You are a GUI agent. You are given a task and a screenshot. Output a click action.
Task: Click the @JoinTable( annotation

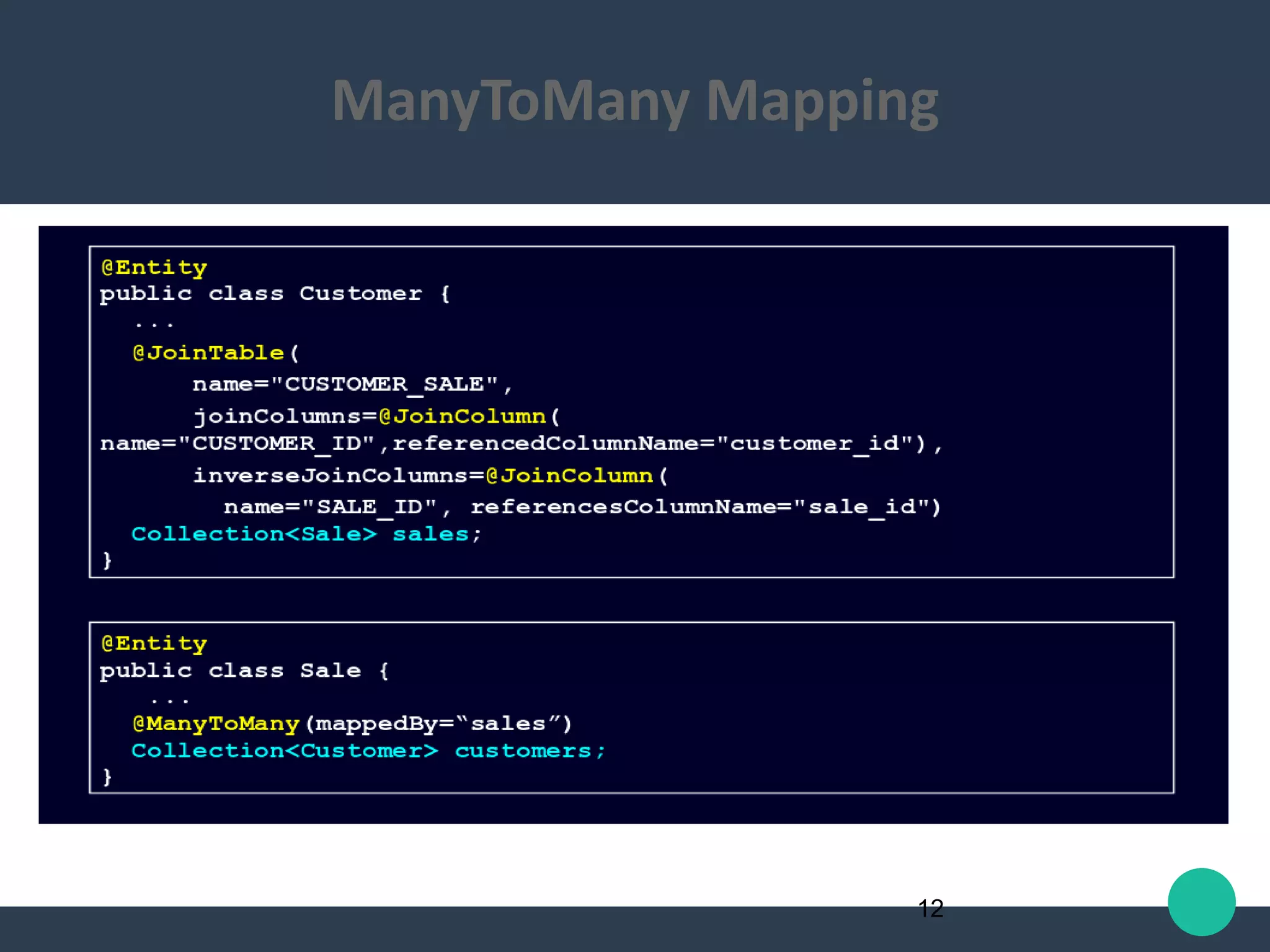click(216, 353)
